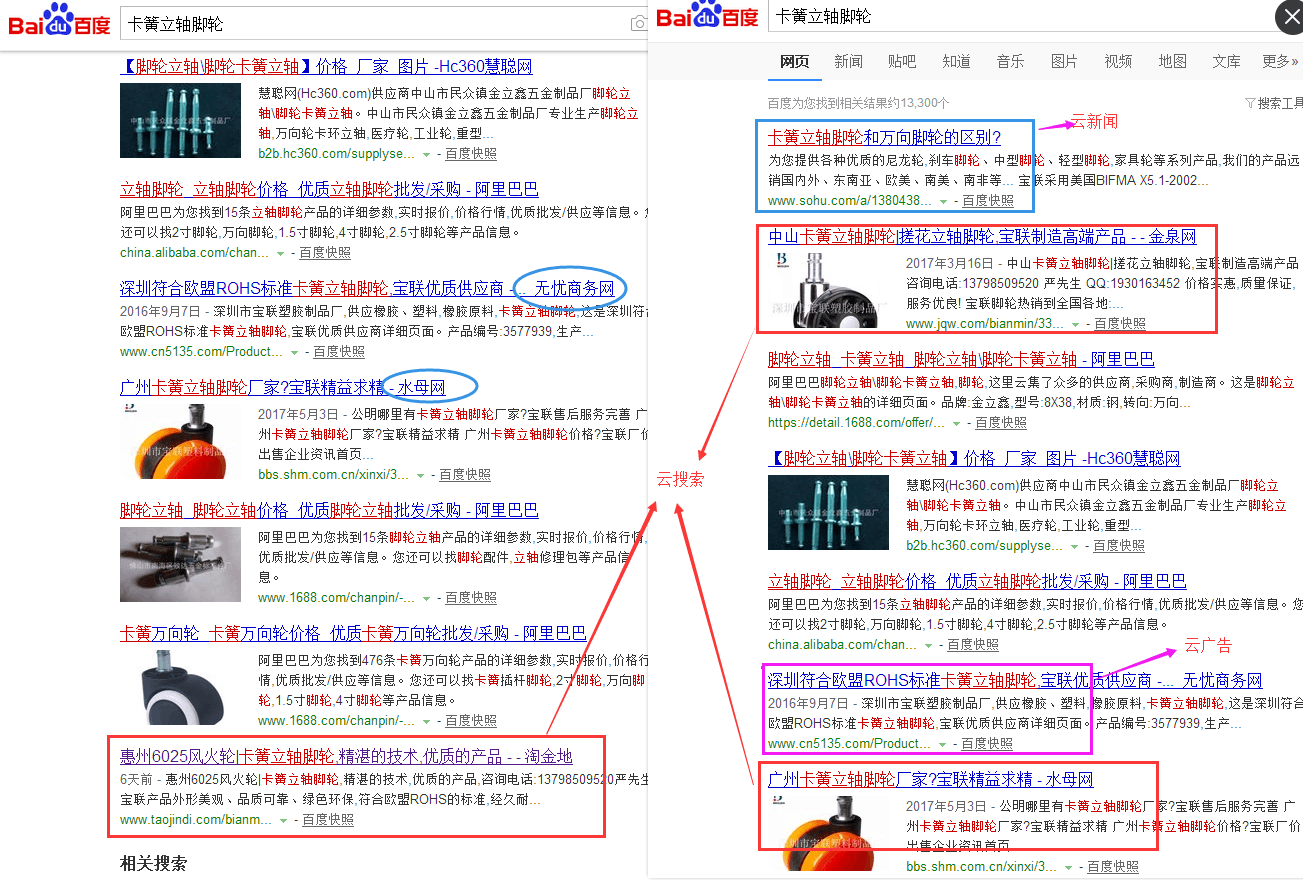Screen dimensions: 1303x880
Task: Open Hc360慧聪网 result title in left pane
Action: pyautogui.click(x=326, y=67)
